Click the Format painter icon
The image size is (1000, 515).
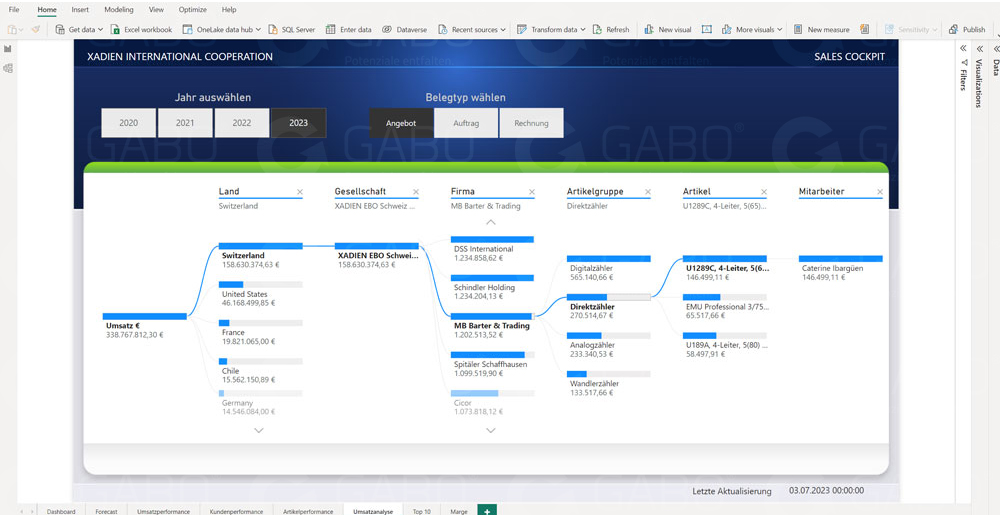pos(35,29)
